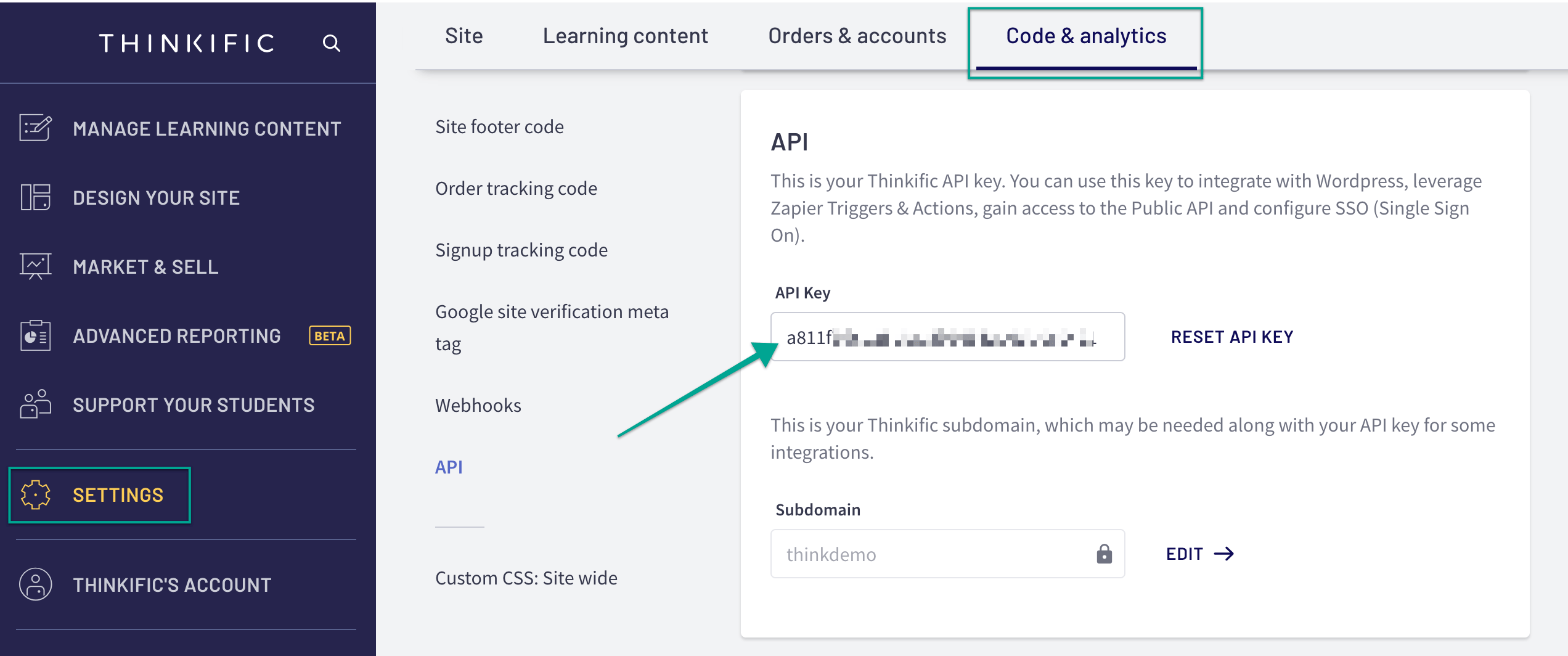This screenshot has width=1568, height=656.
Task: Open the Learning content tab
Action: (625, 35)
